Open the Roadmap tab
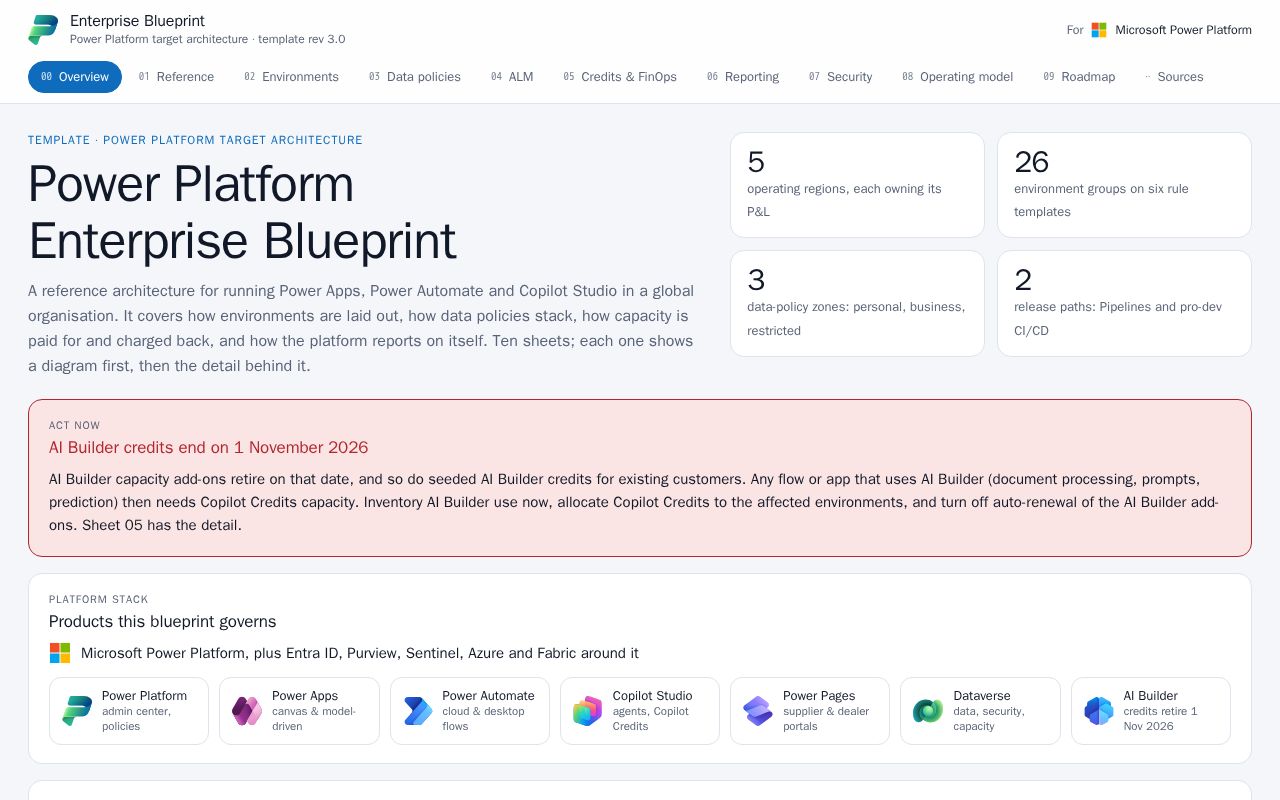1280x800 pixels. [x=1079, y=77]
